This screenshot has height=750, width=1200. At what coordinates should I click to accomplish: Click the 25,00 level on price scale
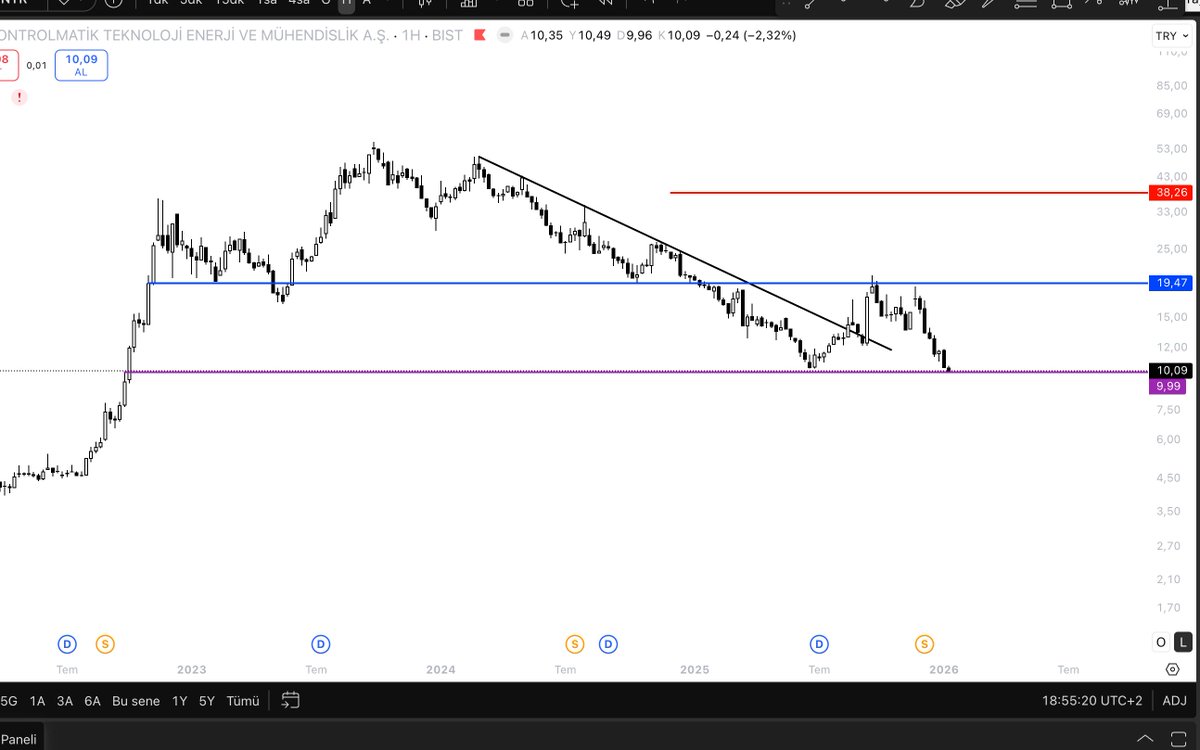tap(1172, 248)
